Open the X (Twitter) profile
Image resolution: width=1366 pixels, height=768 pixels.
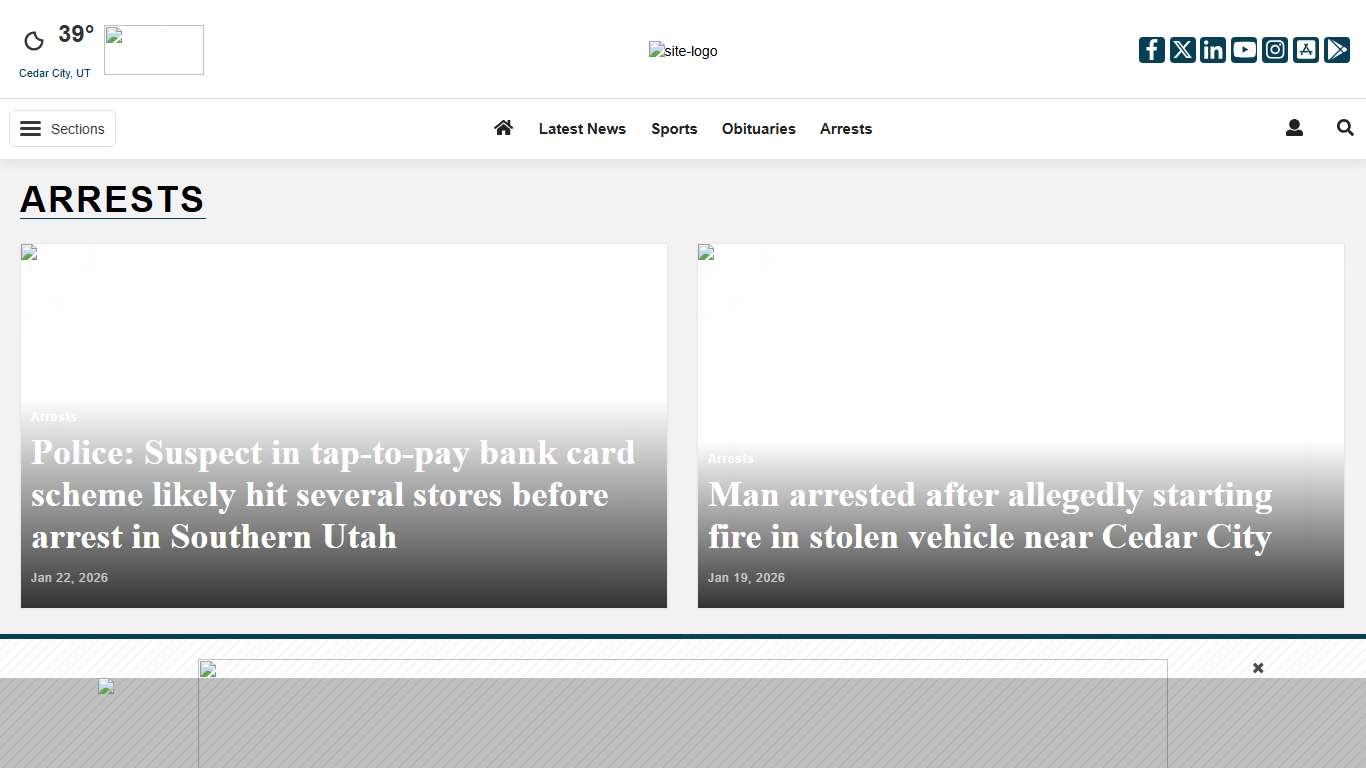point(1182,49)
